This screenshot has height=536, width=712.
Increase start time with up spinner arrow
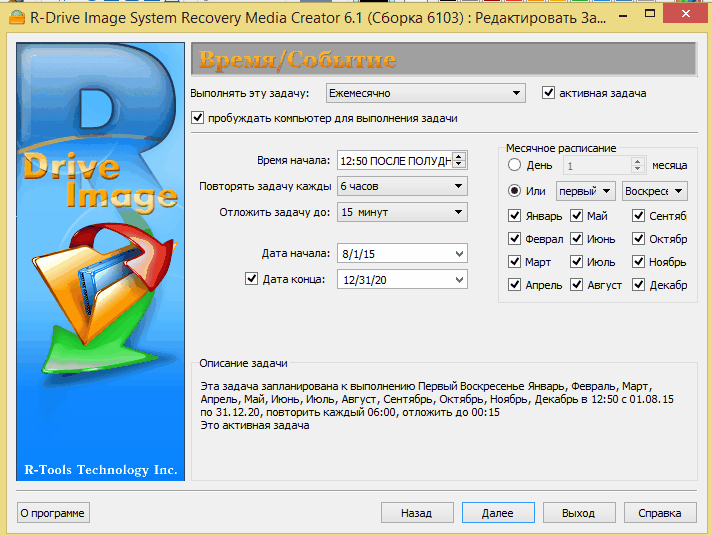[460, 156]
